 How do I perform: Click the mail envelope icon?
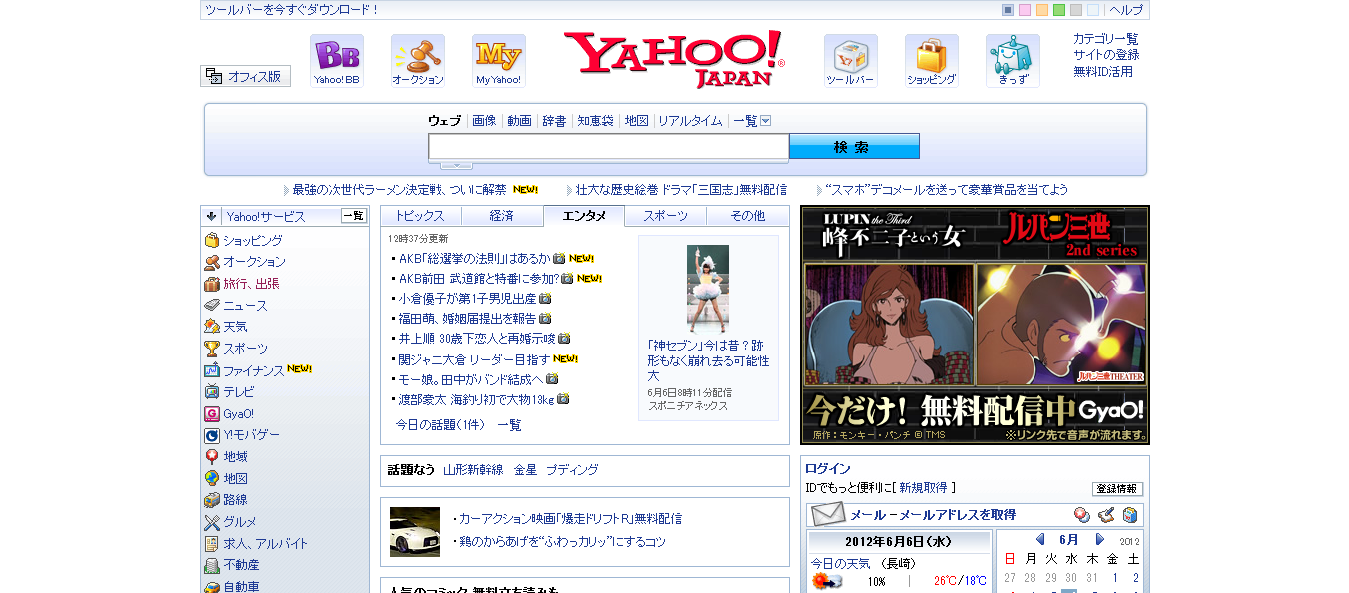click(x=828, y=515)
